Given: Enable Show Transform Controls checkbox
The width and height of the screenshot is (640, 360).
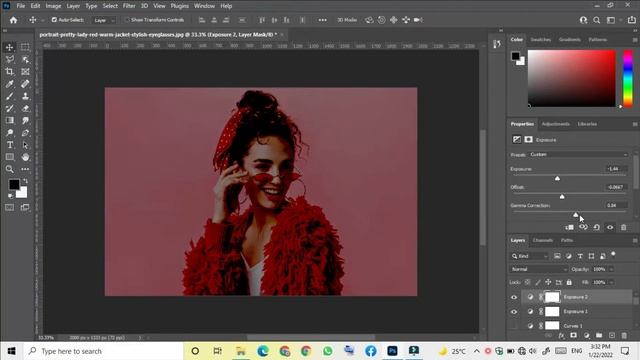Looking at the screenshot, I should [127, 20].
